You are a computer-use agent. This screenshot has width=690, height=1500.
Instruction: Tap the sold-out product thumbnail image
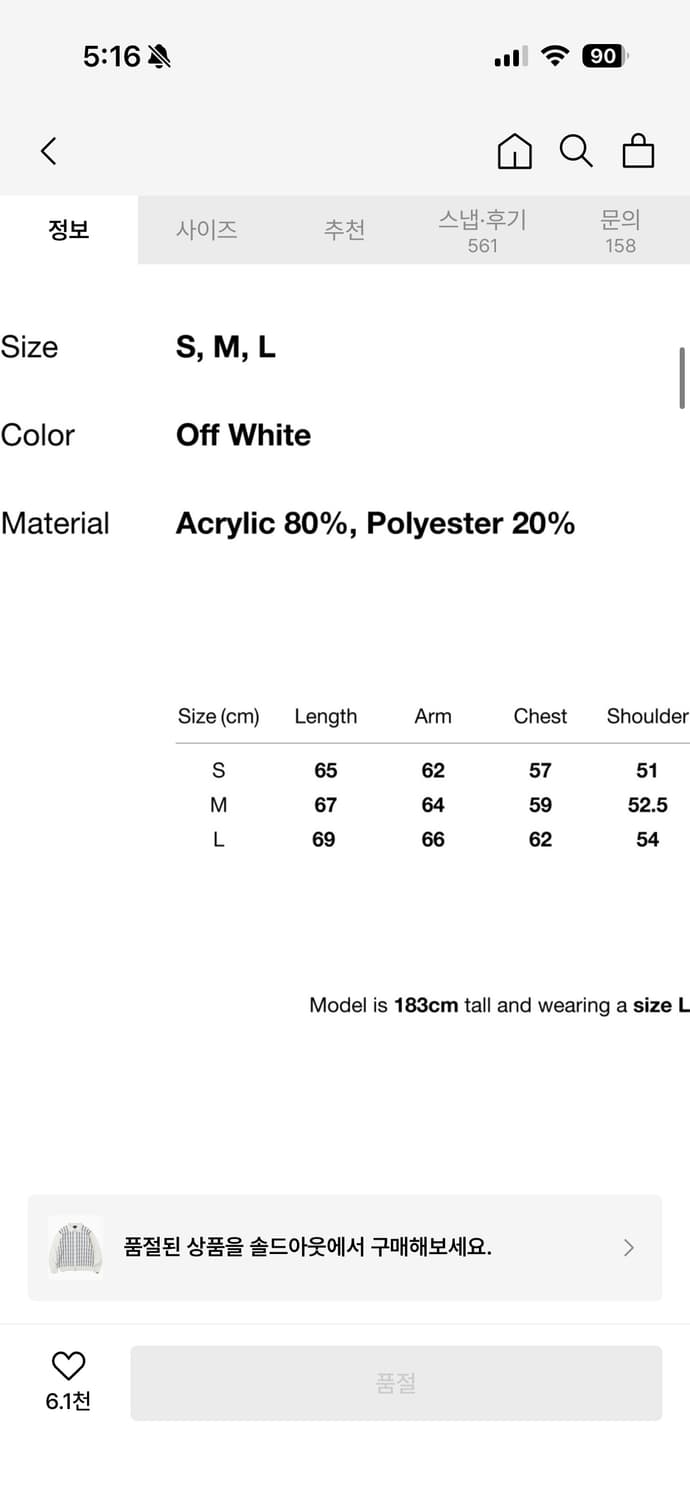(x=75, y=1247)
